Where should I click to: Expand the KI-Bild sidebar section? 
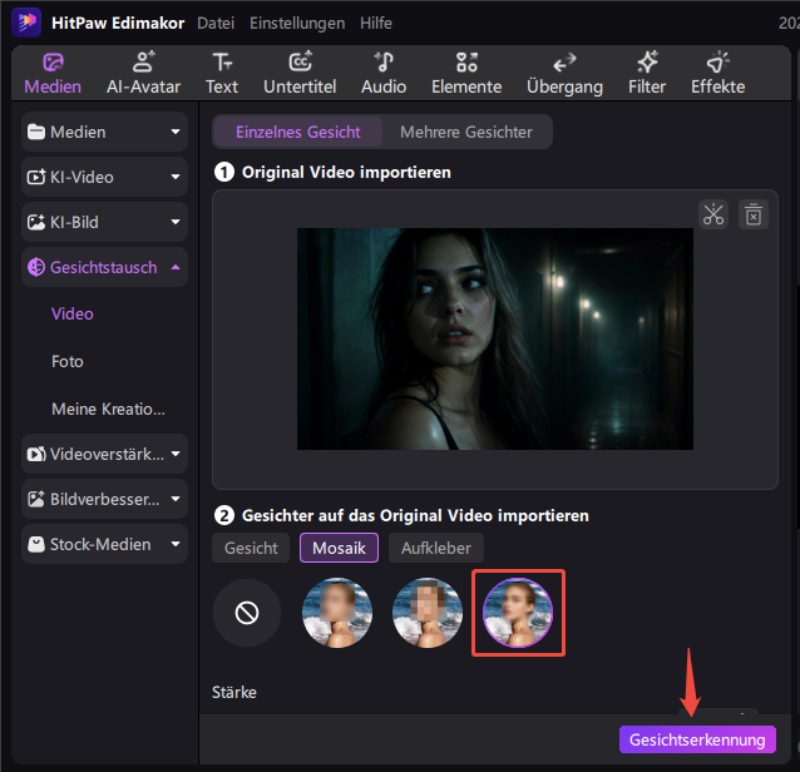pos(105,222)
